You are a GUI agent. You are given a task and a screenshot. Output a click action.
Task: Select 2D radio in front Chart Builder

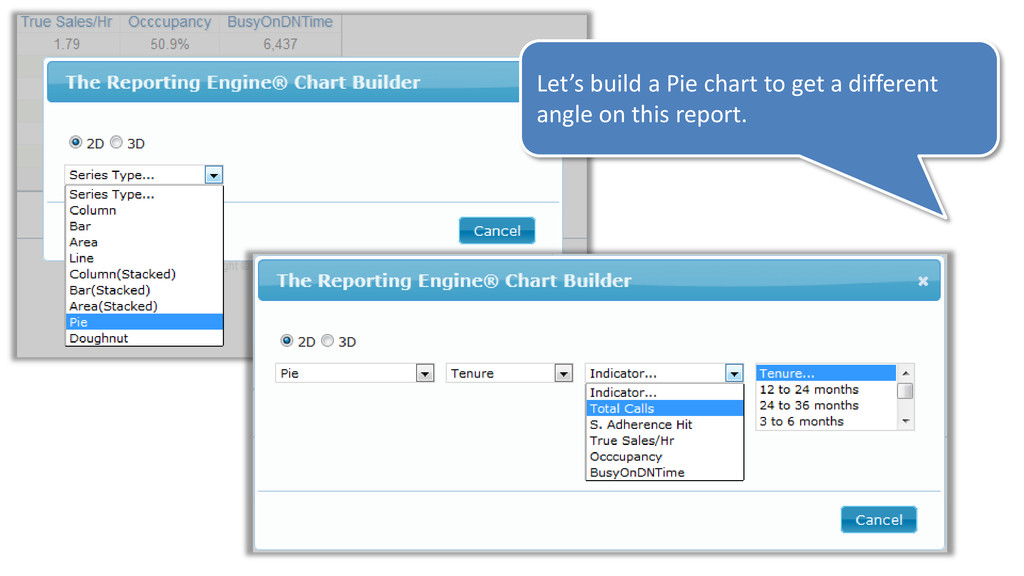(286, 340)
